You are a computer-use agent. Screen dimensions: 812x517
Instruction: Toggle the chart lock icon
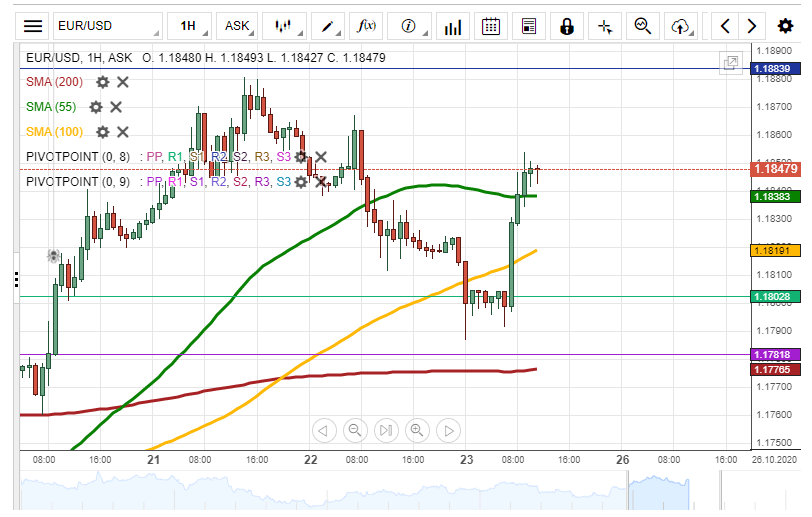pyautogui.click(x=567, y=26)
